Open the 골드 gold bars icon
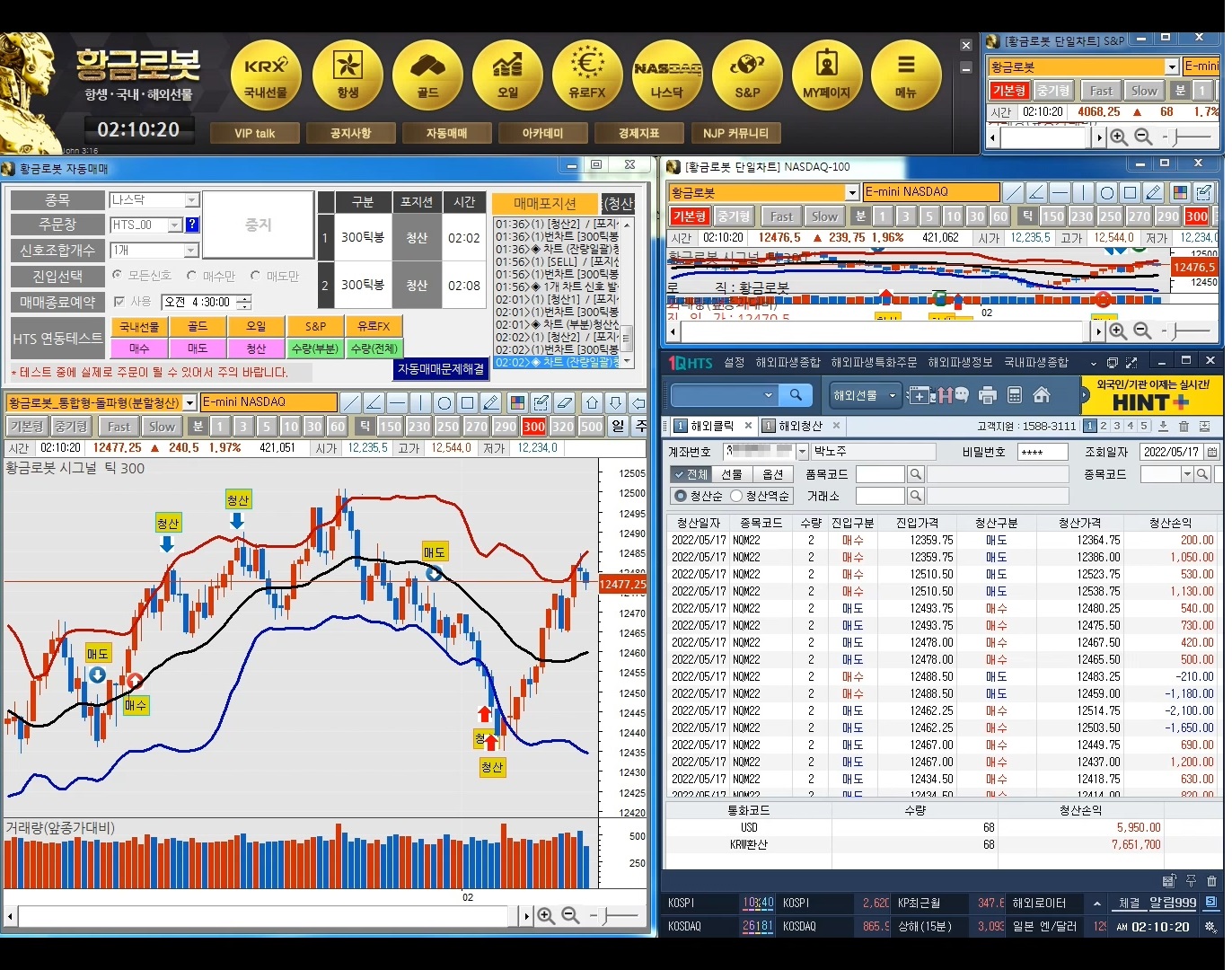This screenshot has height=970, width=1232. (x=427, y=75)
